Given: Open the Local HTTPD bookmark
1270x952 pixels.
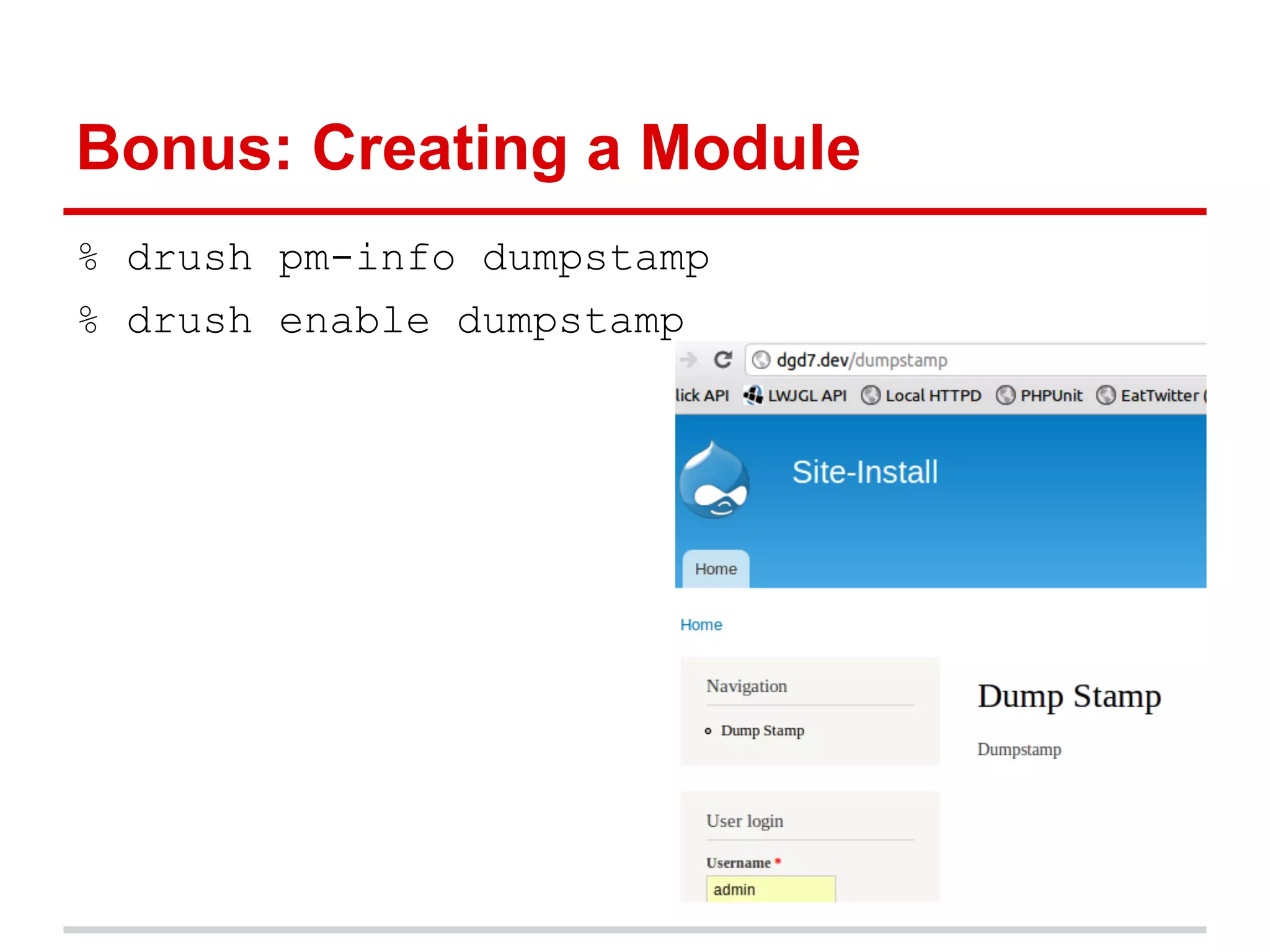Looking at the screenshot, I should (x=933, y=395).
